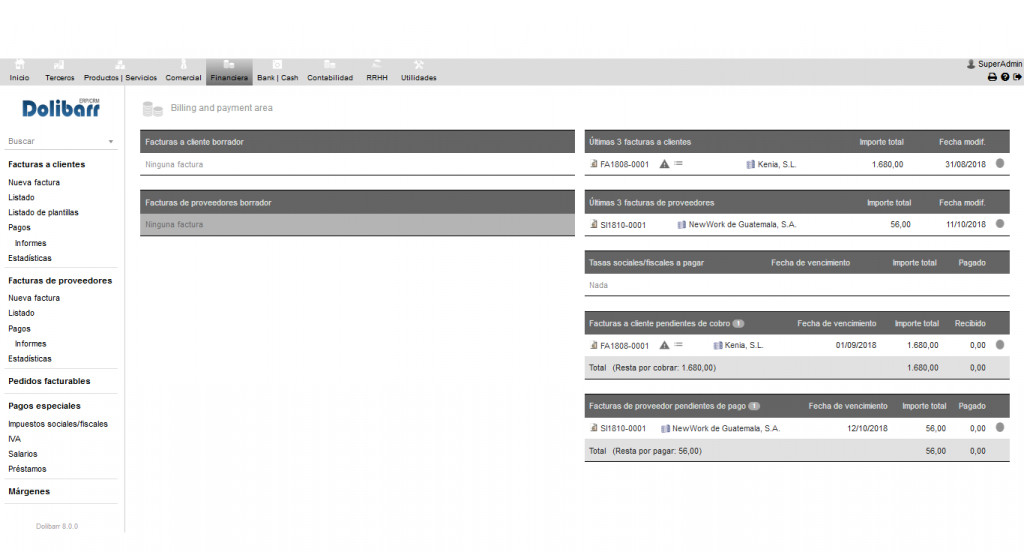This screenshot has height=552, width=1024.
Task: Open Pagos under Facturas de proveedores
Action: click(x=20, y=329)
